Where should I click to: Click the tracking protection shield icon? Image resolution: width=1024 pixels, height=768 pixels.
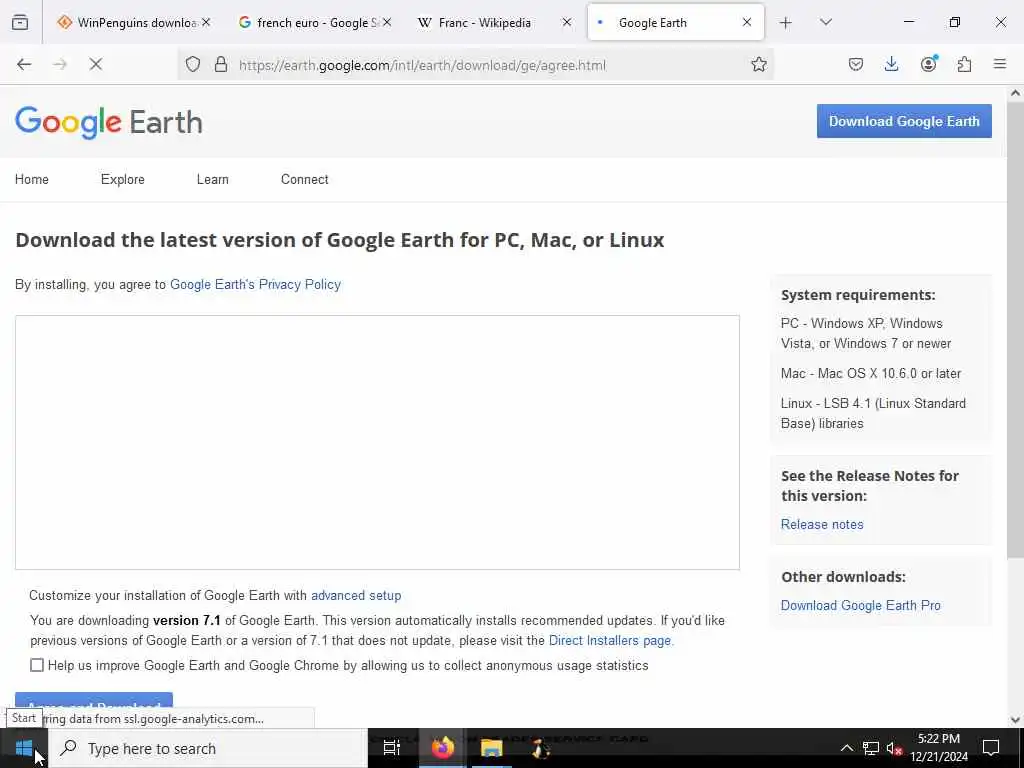194,65
